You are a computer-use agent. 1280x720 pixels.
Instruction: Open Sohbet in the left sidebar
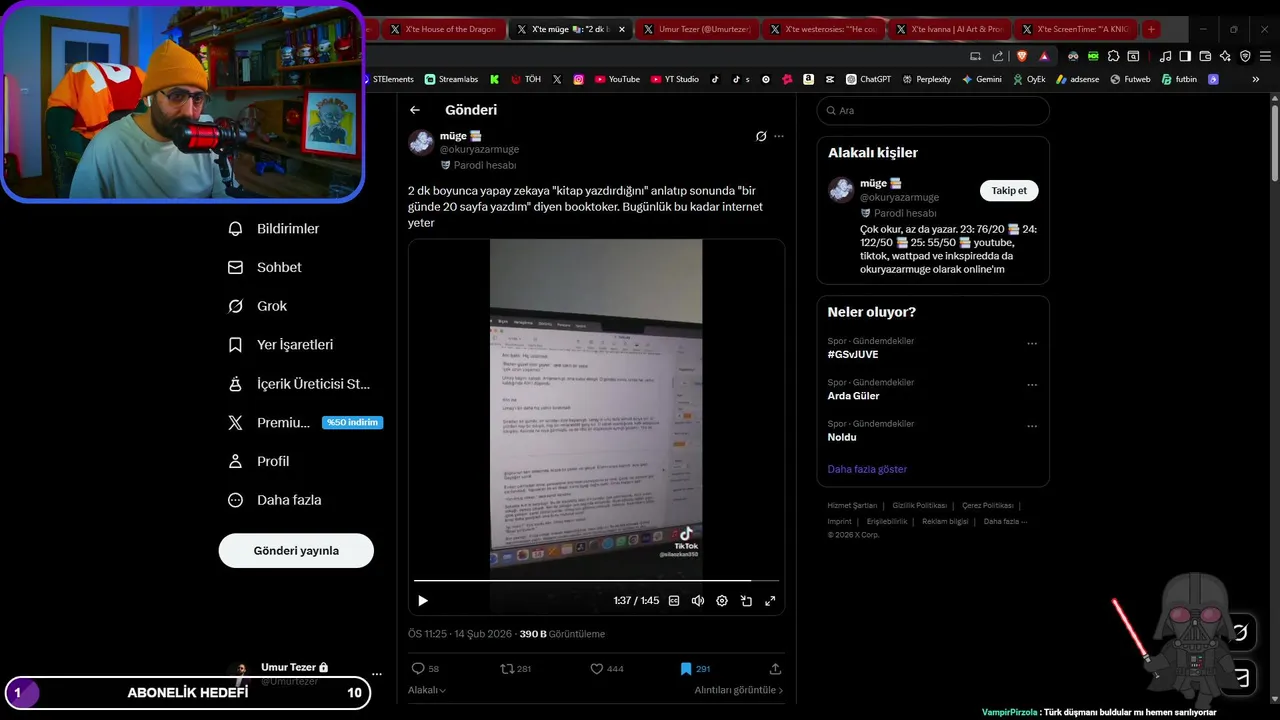pos(265,268)
